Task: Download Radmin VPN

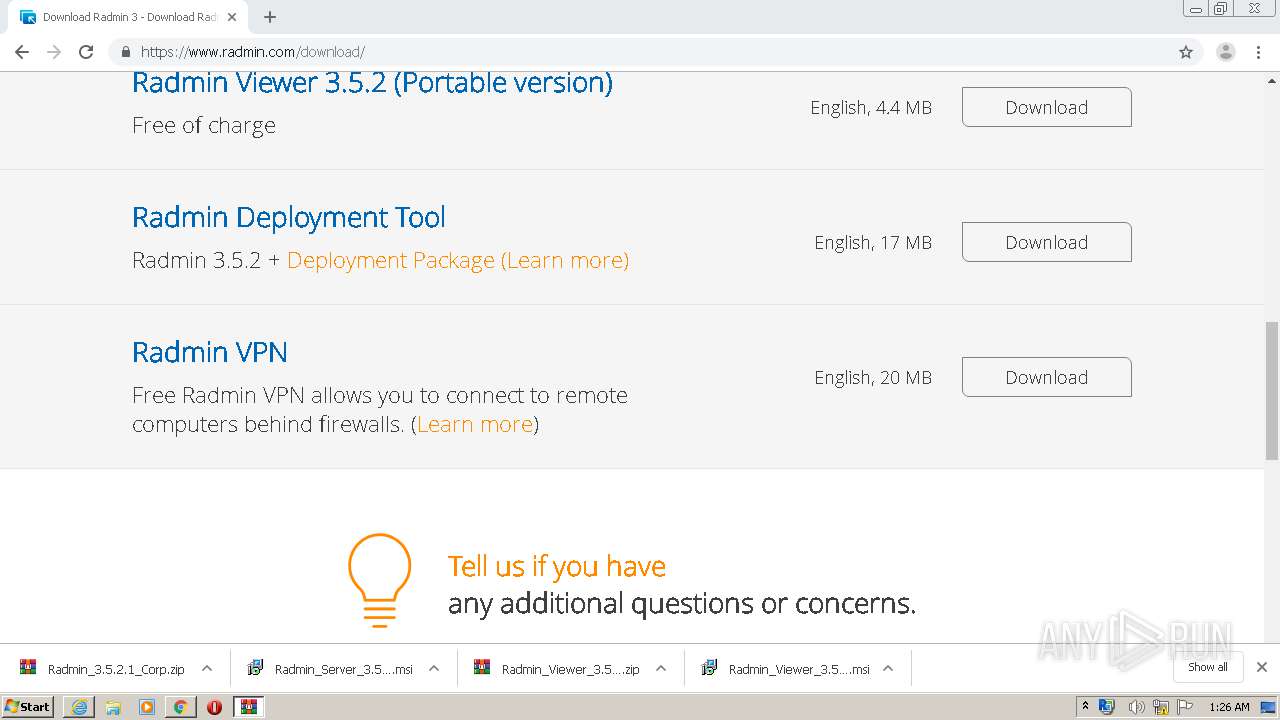Action: pyautogui.click(x=1047, y=377)
